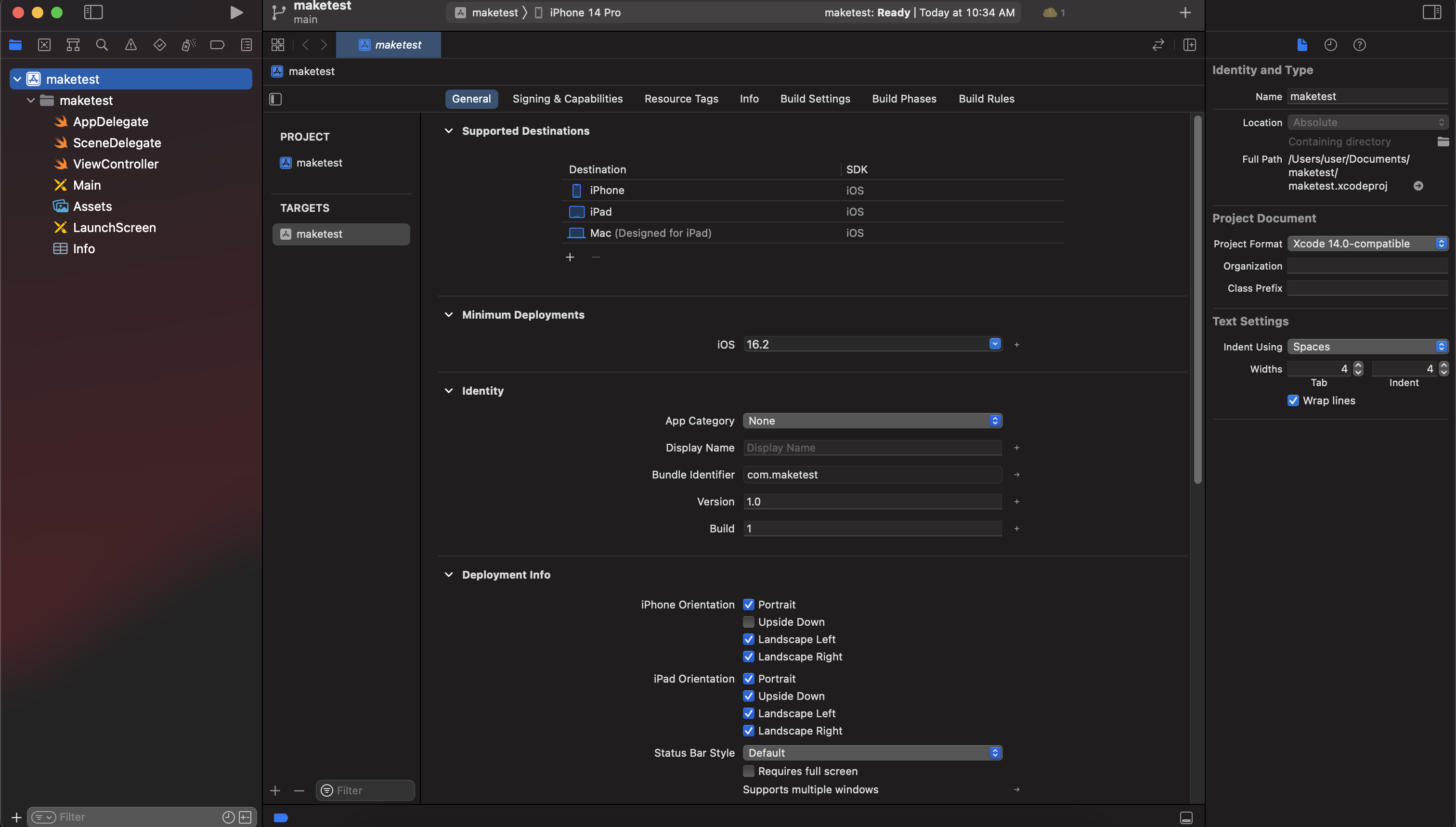Click the Run (play) button
Screen dimensions: 1456x827
[236, 13]
